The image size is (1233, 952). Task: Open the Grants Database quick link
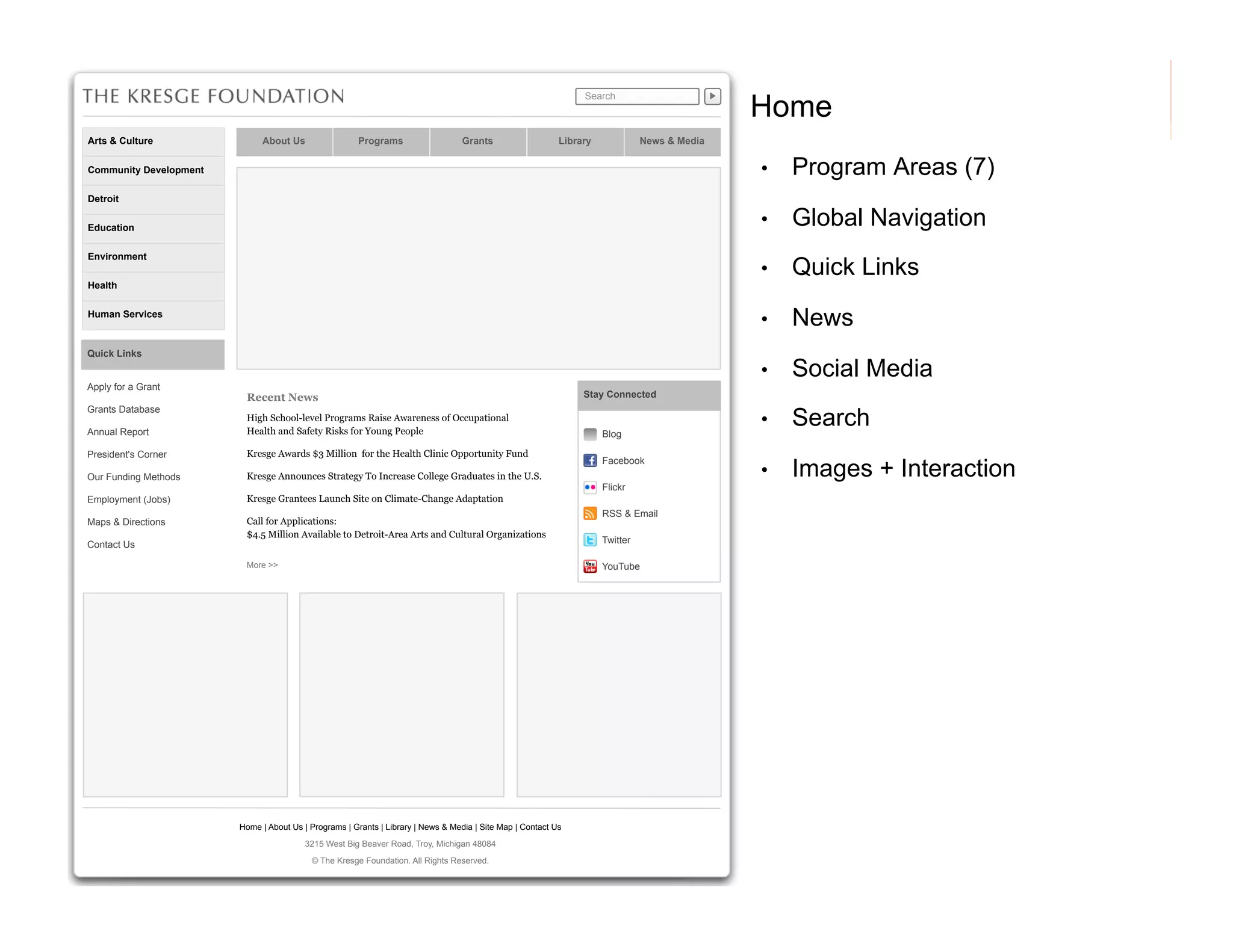[x=123, y=409]
